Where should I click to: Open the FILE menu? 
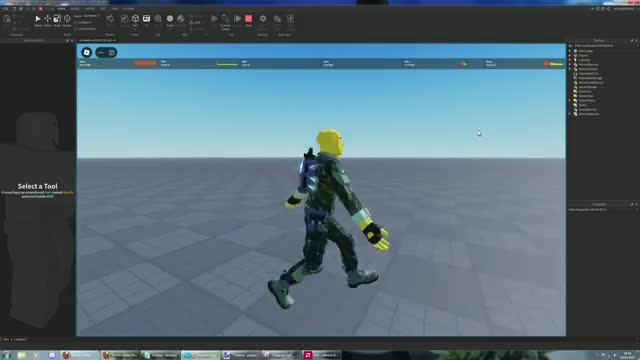point(5,9)
